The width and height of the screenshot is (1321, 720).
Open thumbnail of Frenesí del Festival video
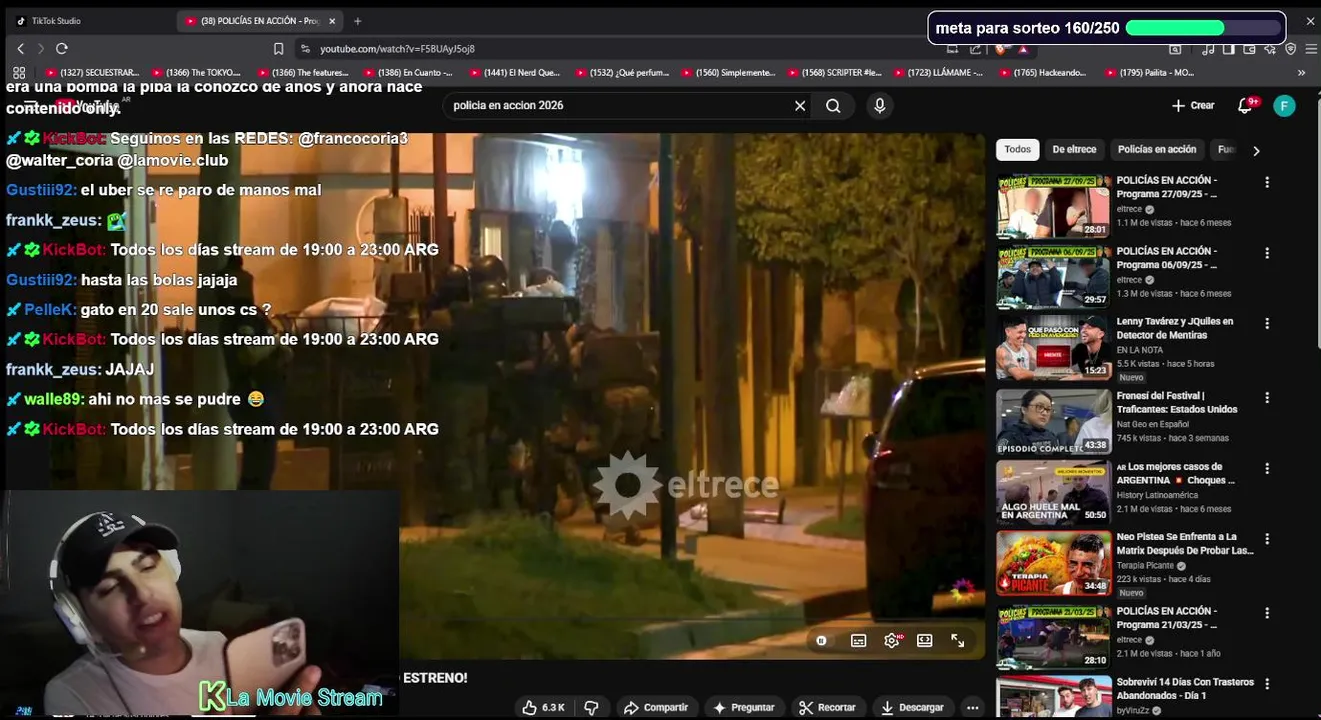pos(1053,421)
